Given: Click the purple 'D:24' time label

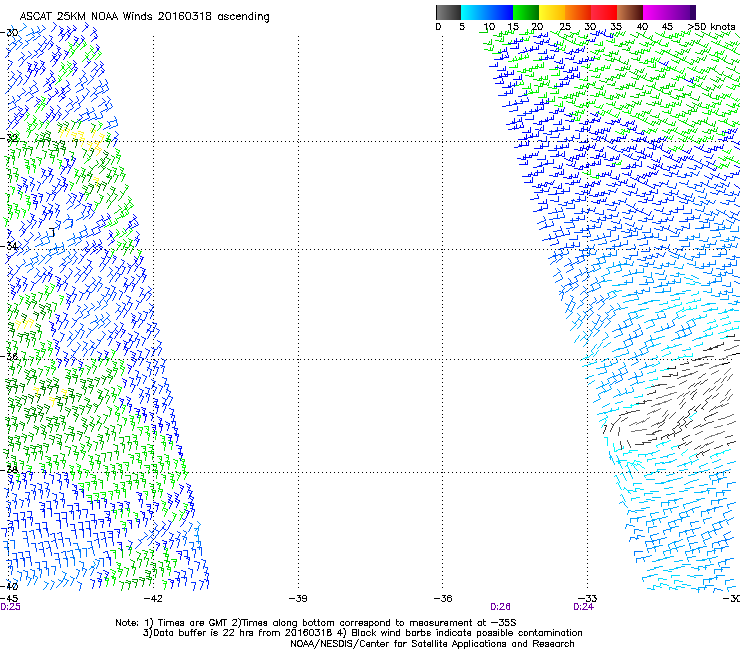Looking at the screenshot, I should click(583, 607).
